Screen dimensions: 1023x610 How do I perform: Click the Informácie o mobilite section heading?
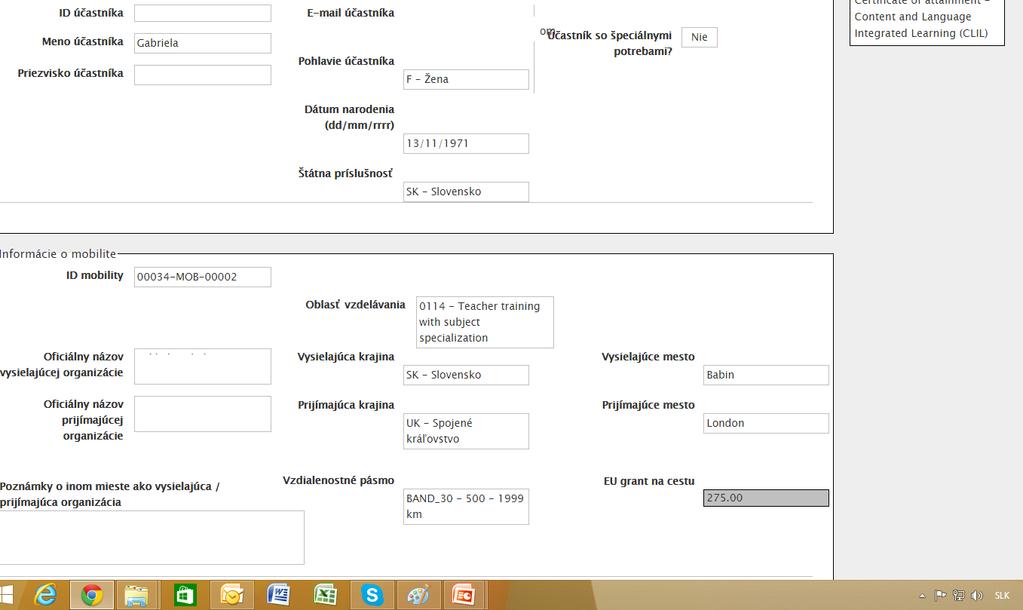tap(57, 254)
